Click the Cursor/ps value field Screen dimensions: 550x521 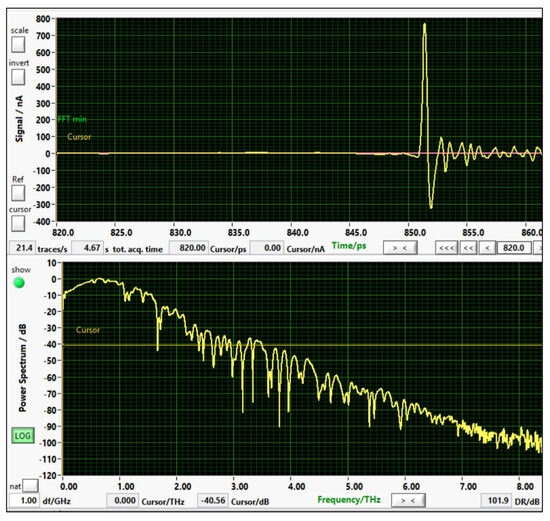pos(189,248)
